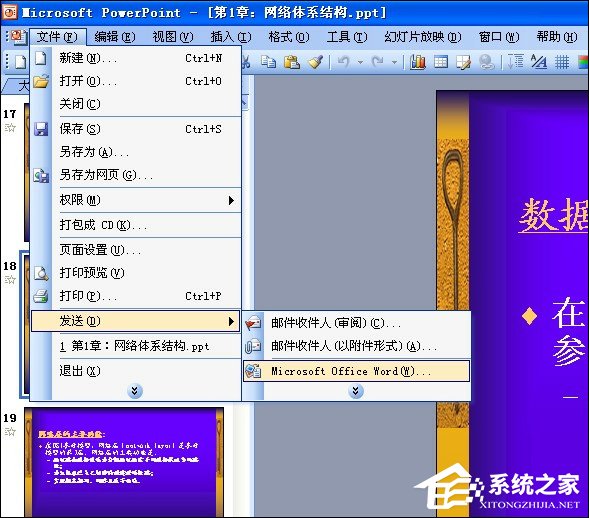Expand the Send To submenu double chevron
This screenshot has height=518, width=589.
coord(356,391)
